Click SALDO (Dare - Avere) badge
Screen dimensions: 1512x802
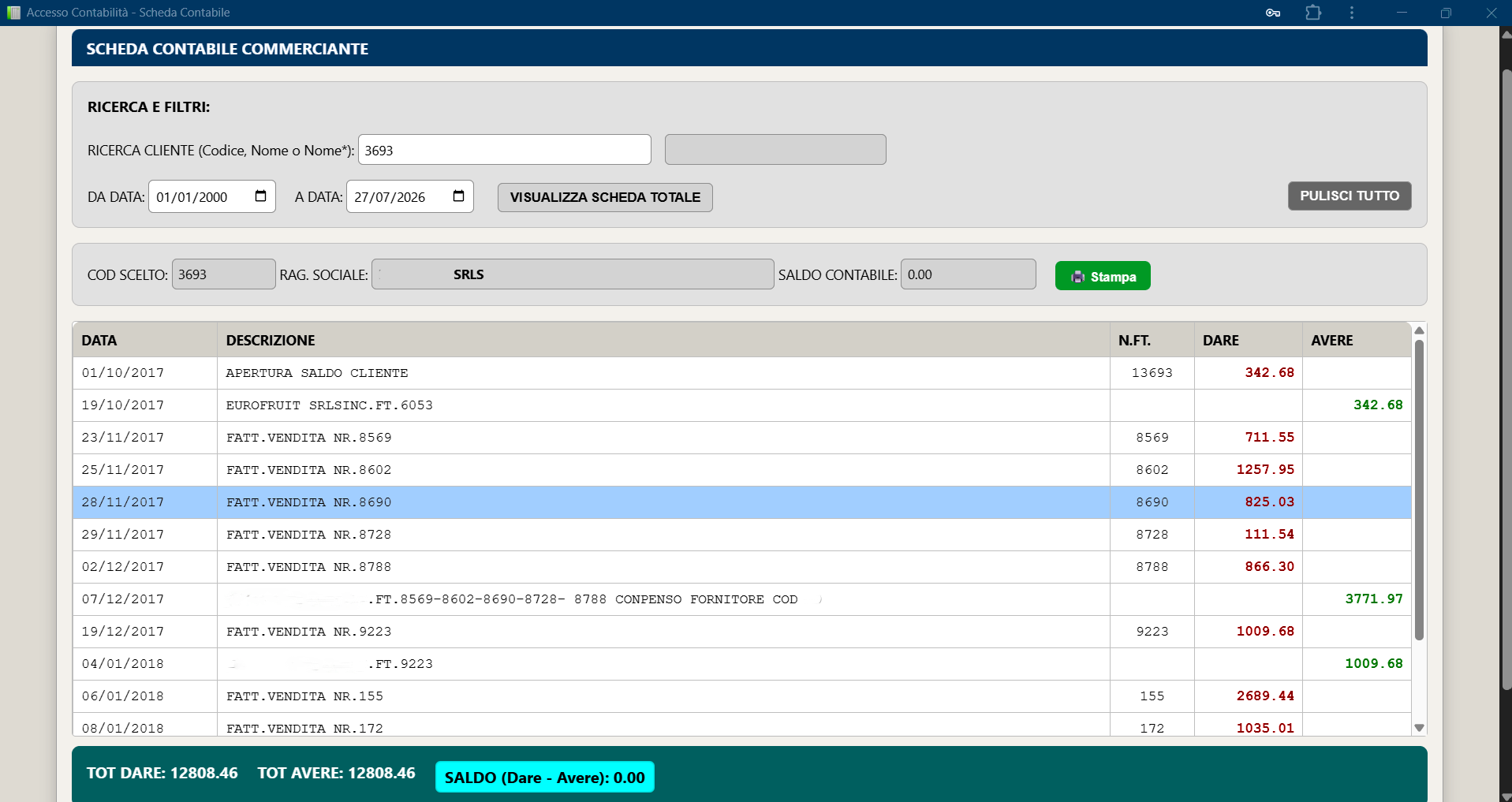[x=545, y=777]
